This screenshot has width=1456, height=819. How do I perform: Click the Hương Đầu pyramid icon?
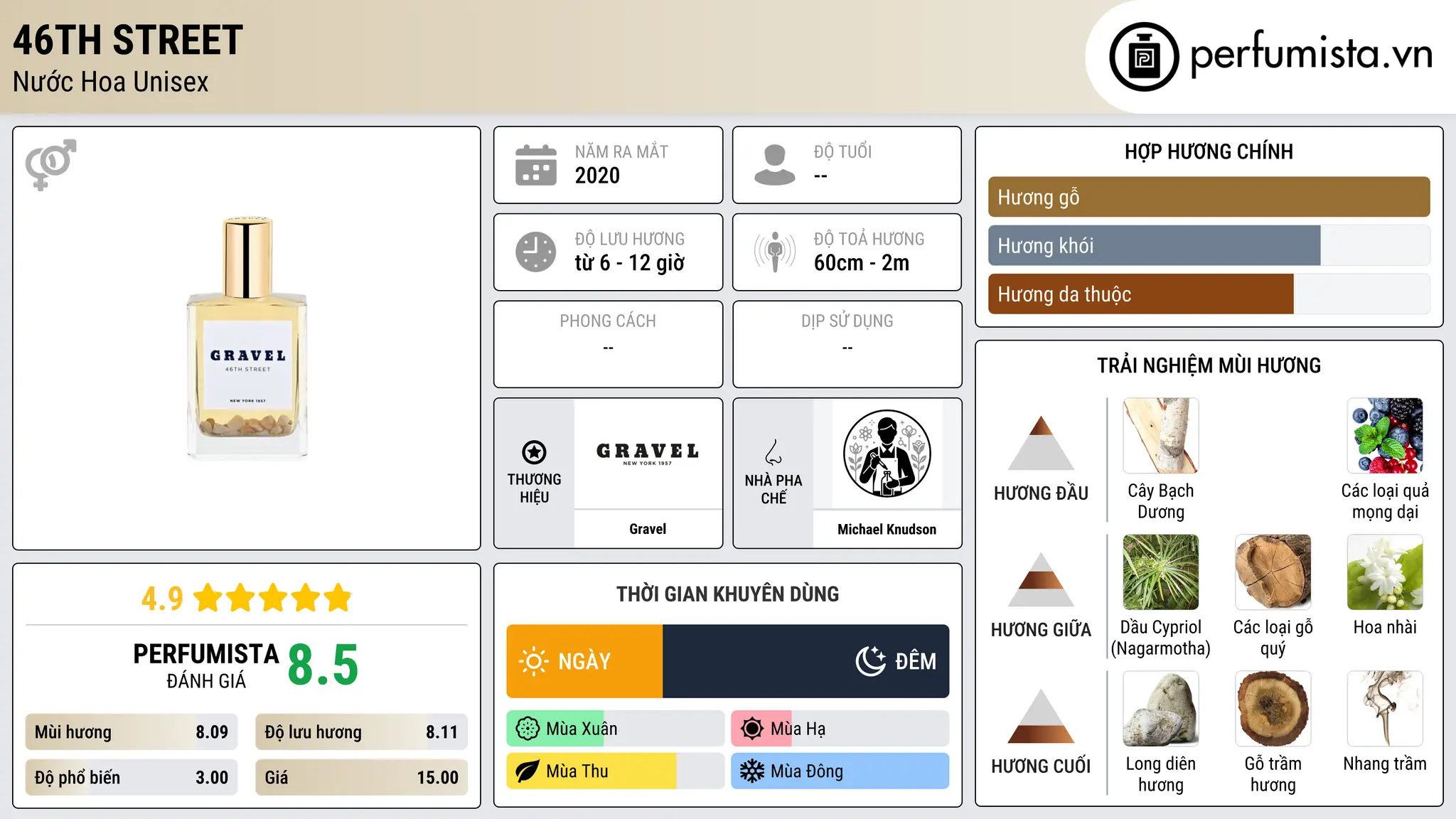tap(1041, 442)
